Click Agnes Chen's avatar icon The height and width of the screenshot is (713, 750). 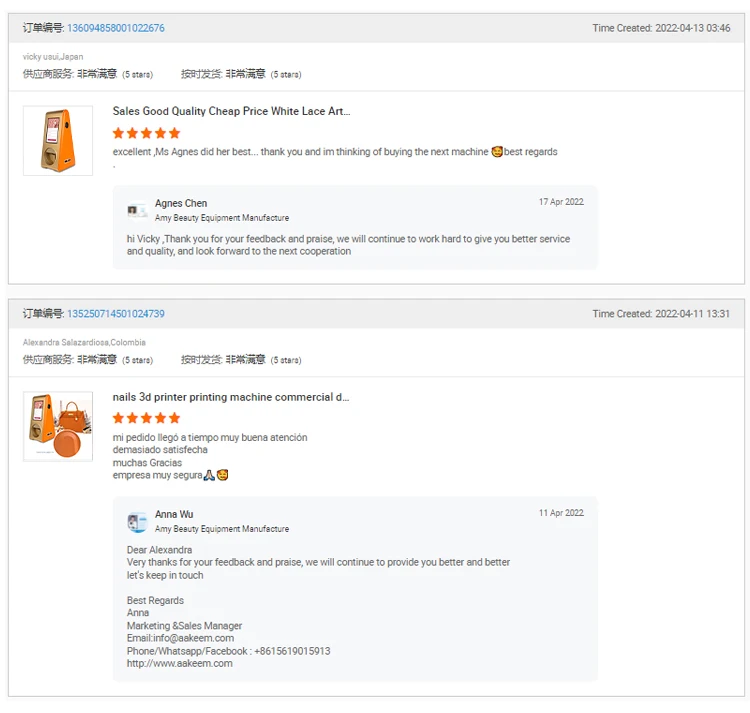pos(137,210)
